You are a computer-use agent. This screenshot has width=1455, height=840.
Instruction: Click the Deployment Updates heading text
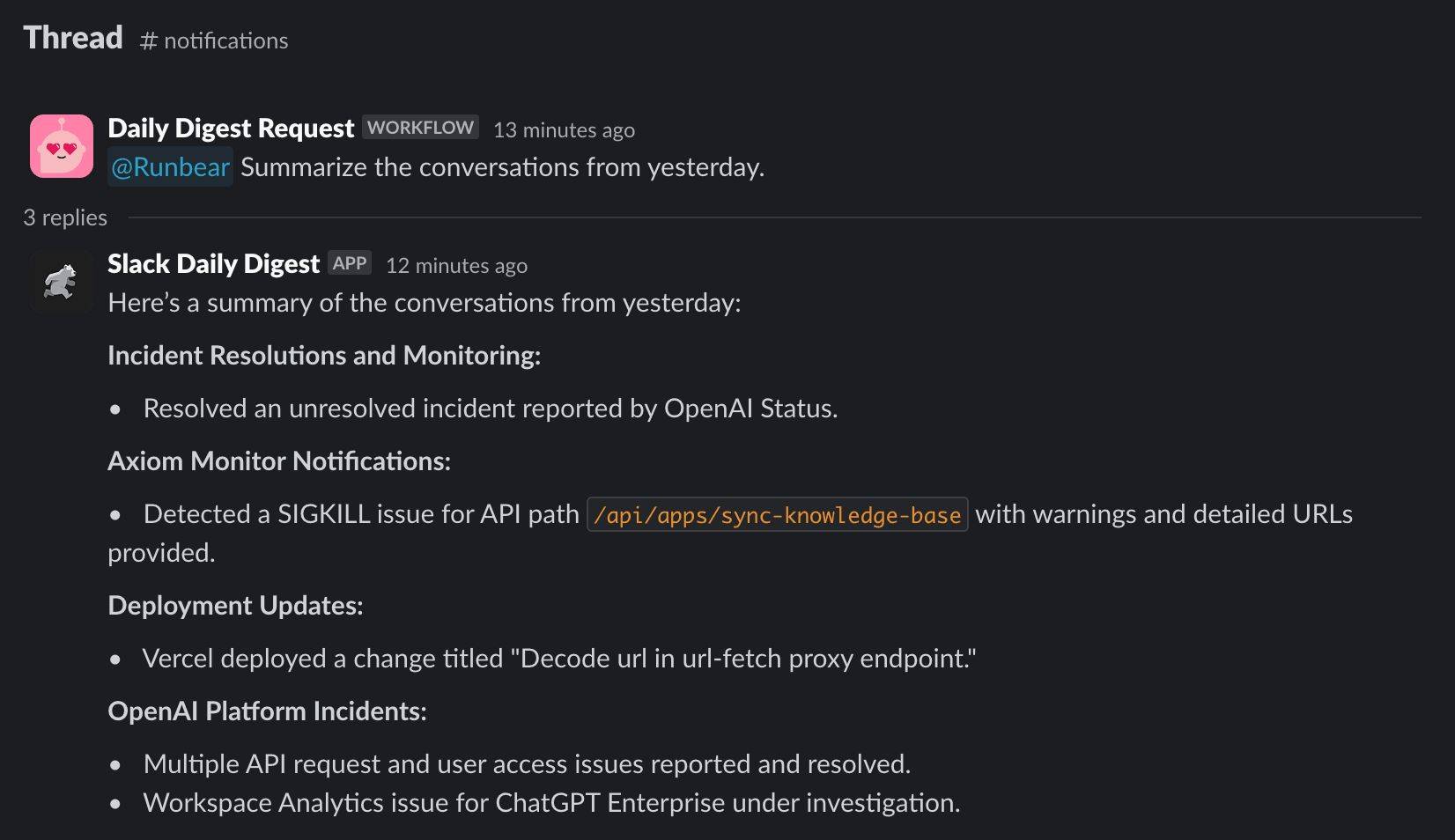point(234,605)
